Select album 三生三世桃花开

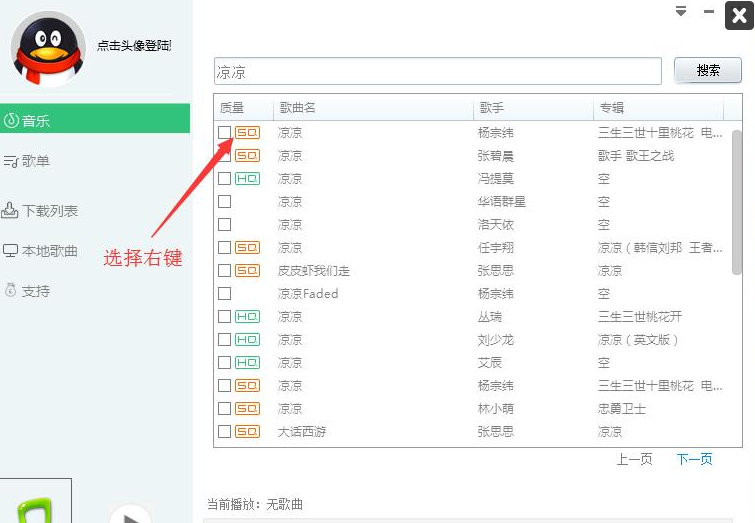click(640, 316)
